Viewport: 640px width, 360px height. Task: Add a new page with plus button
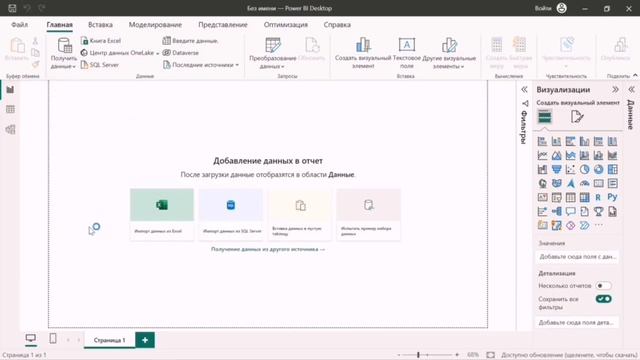click(145, 340)
